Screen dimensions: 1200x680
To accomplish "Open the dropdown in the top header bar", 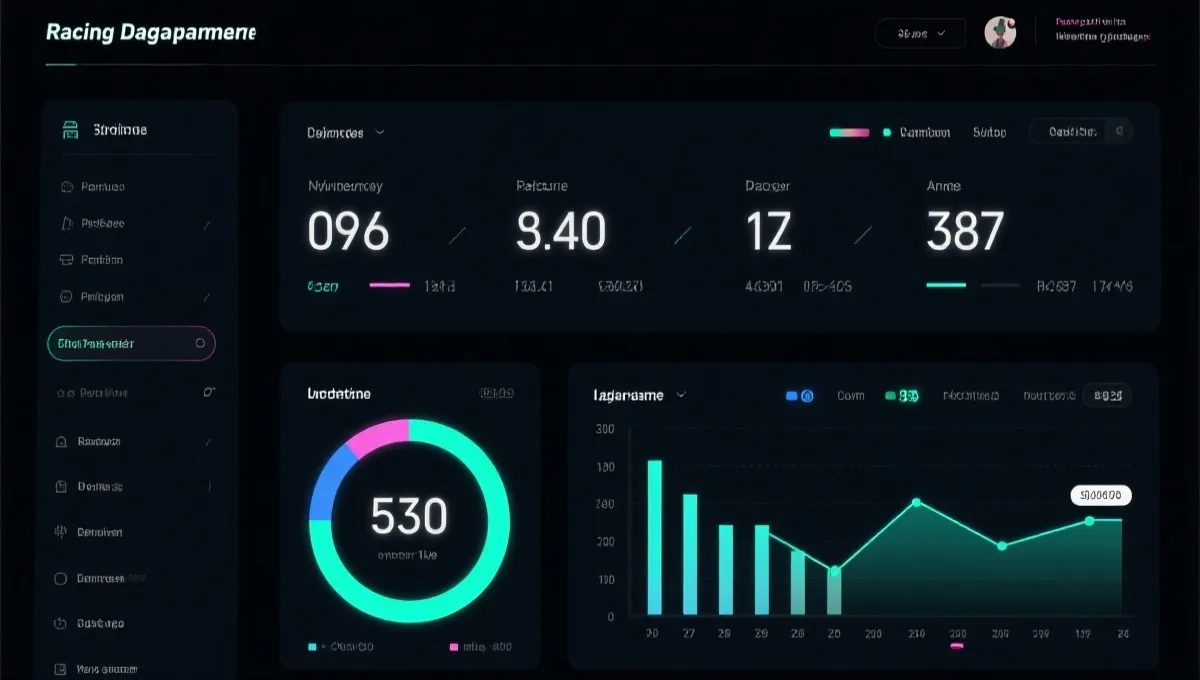I will [x=920, y=33].
